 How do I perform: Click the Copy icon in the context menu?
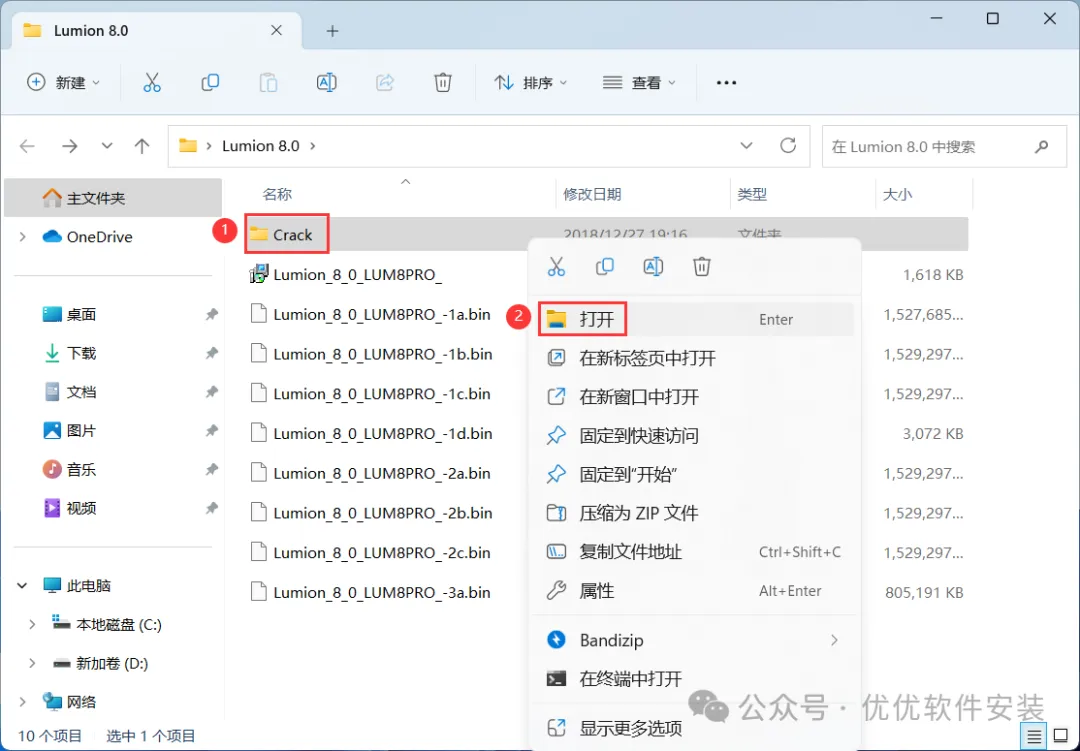pyautogui.click(x=605, y=266)
